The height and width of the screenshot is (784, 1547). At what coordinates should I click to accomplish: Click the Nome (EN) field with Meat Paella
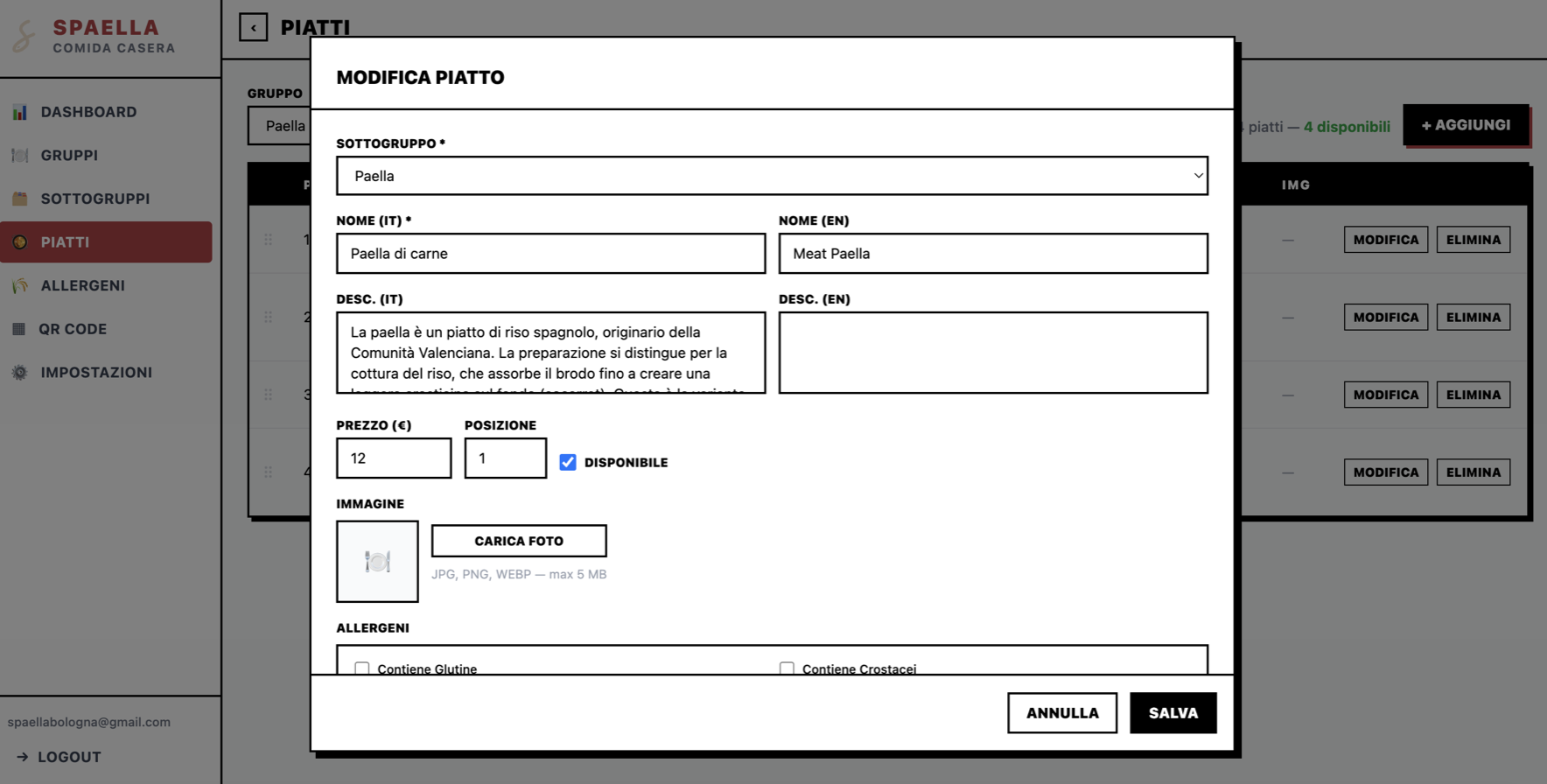993,254
